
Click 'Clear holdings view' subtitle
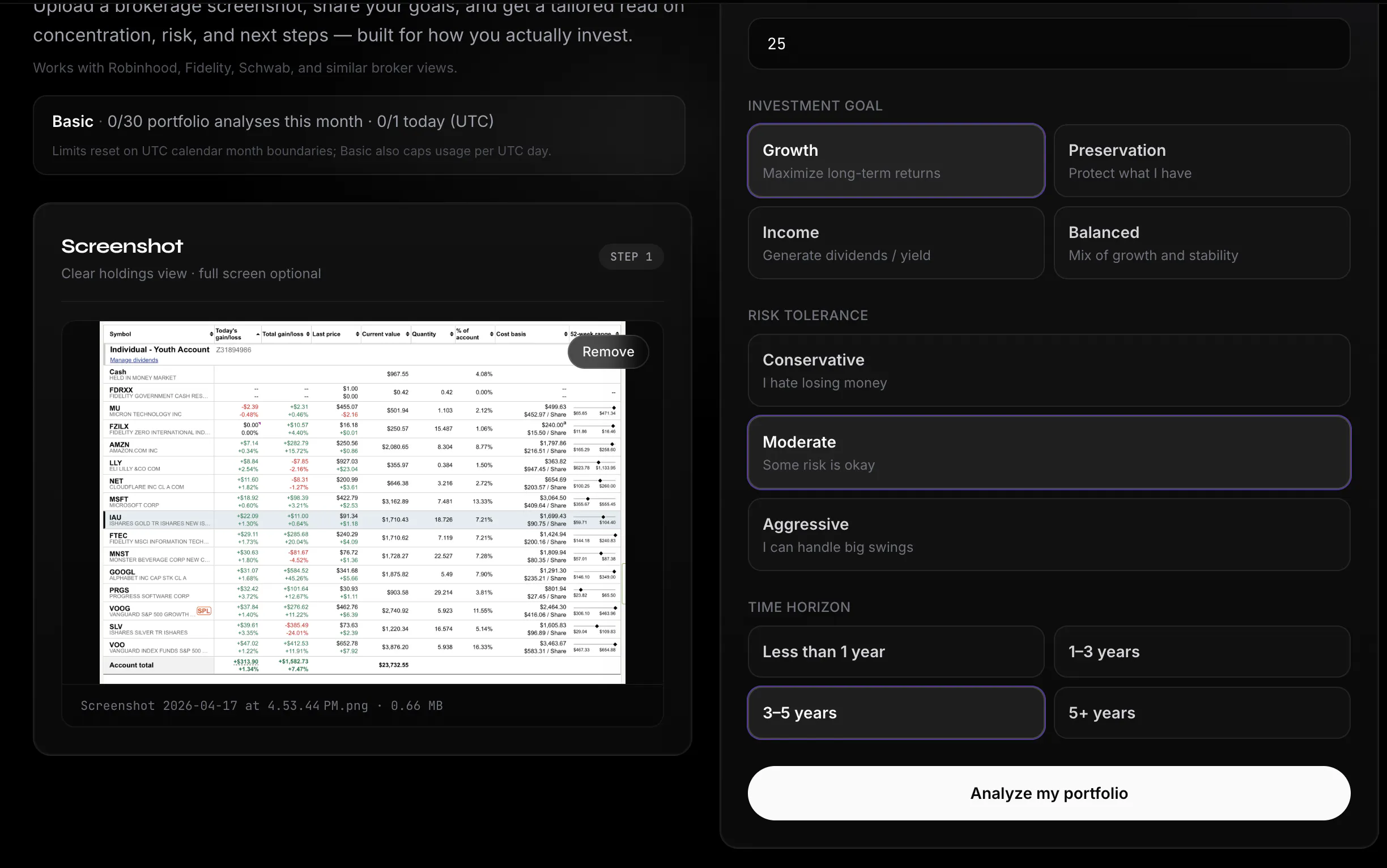[191, 273]
